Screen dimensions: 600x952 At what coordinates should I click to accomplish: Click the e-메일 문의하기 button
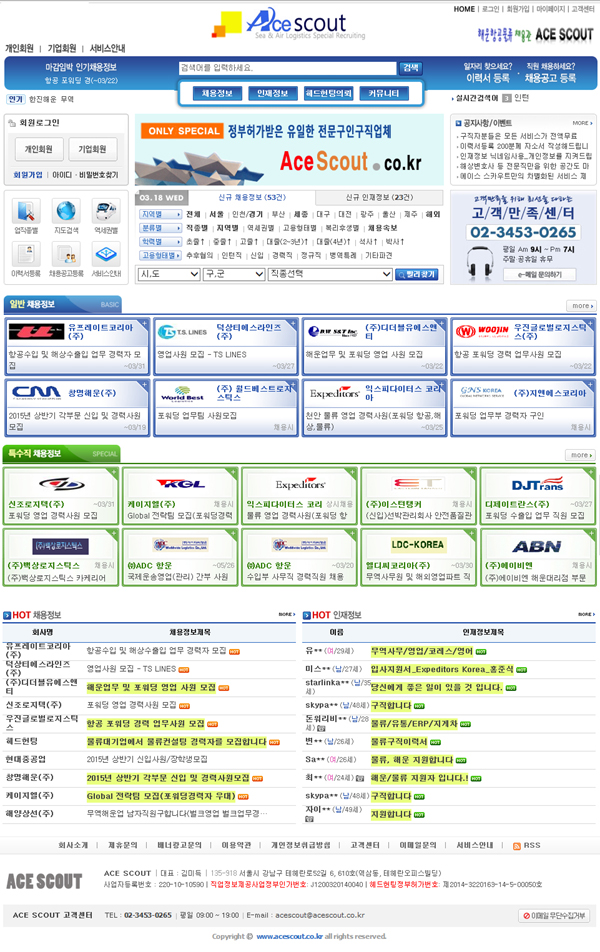[x=539, y=275]
